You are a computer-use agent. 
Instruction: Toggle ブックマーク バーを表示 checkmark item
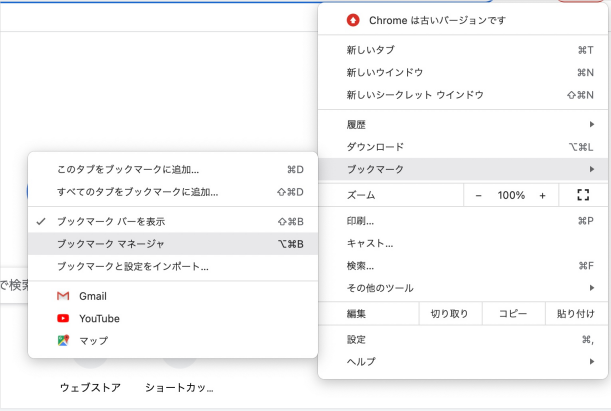pos(173,221)
